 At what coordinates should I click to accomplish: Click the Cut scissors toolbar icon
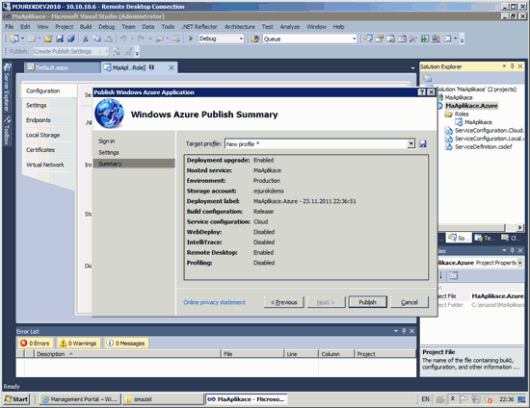[86, 39]
